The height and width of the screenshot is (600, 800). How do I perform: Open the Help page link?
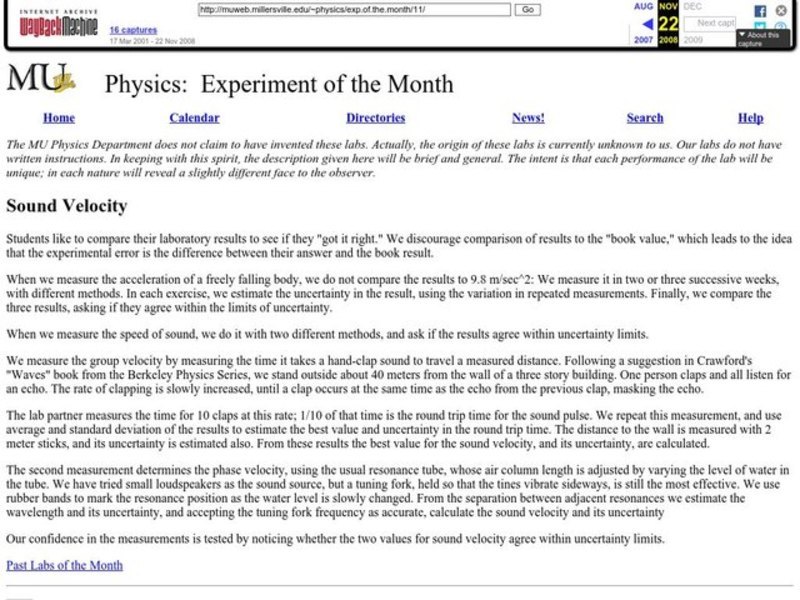click(x=749, y=117)
